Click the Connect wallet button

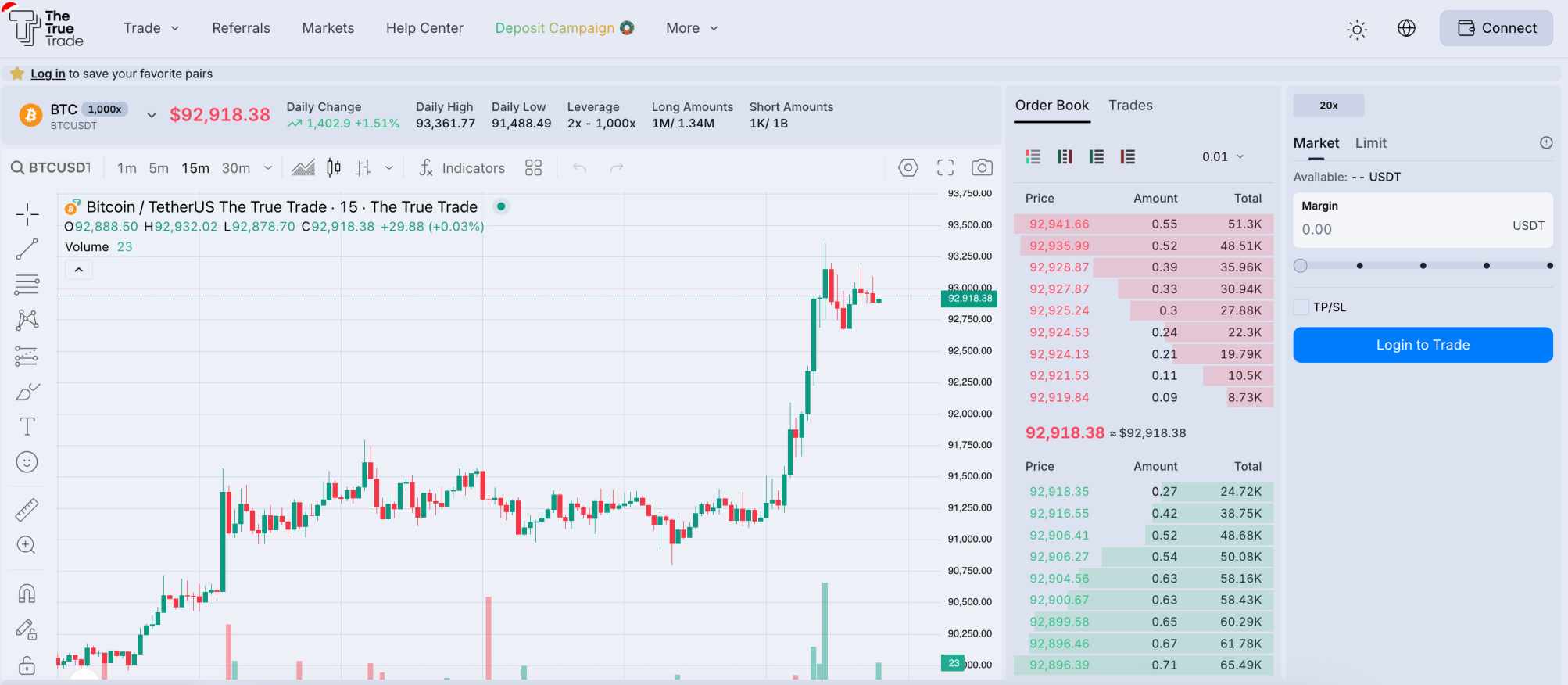point(1496,28)
